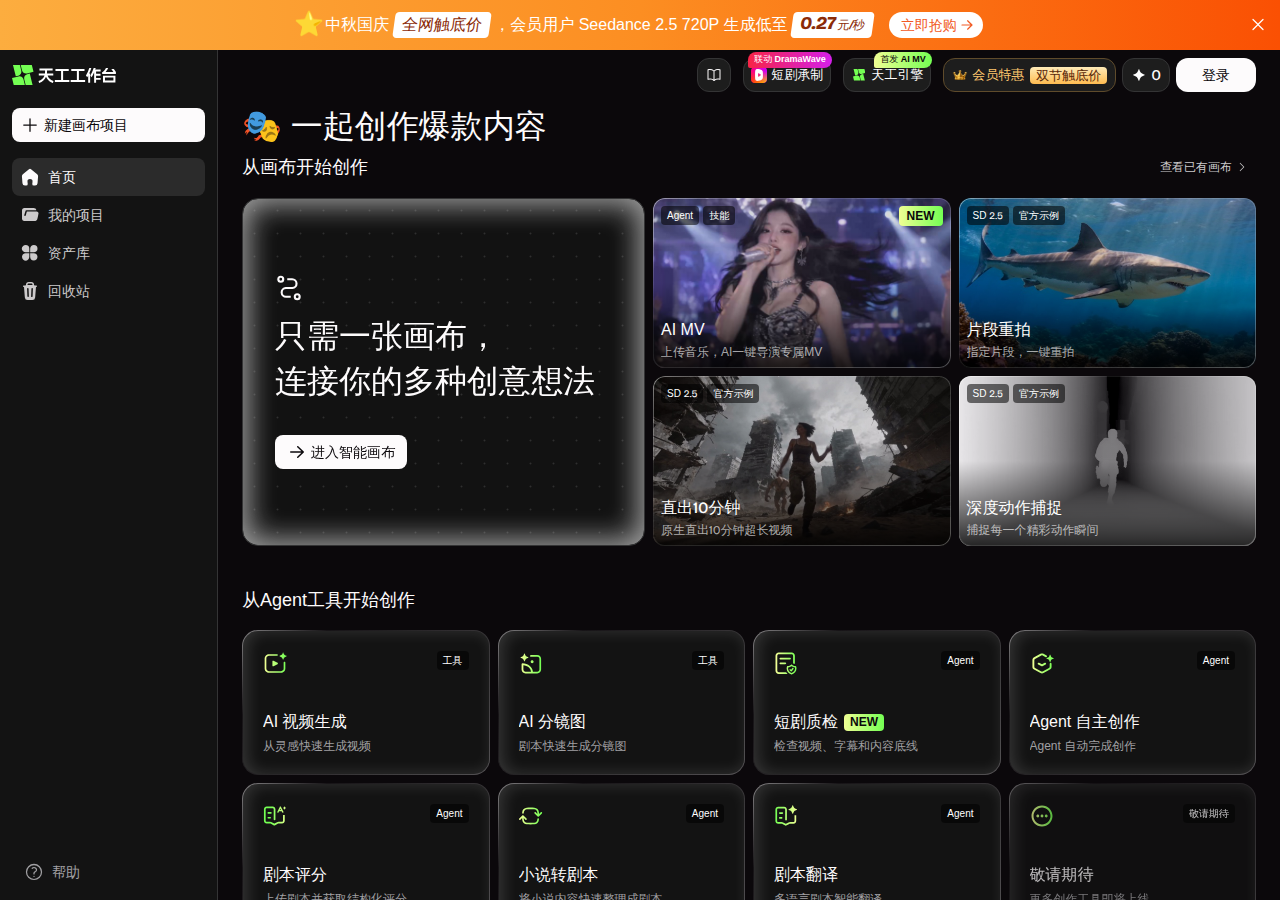Click the 双节触底价 badge
1280x900 pixels.
(x=1068, y=75)
